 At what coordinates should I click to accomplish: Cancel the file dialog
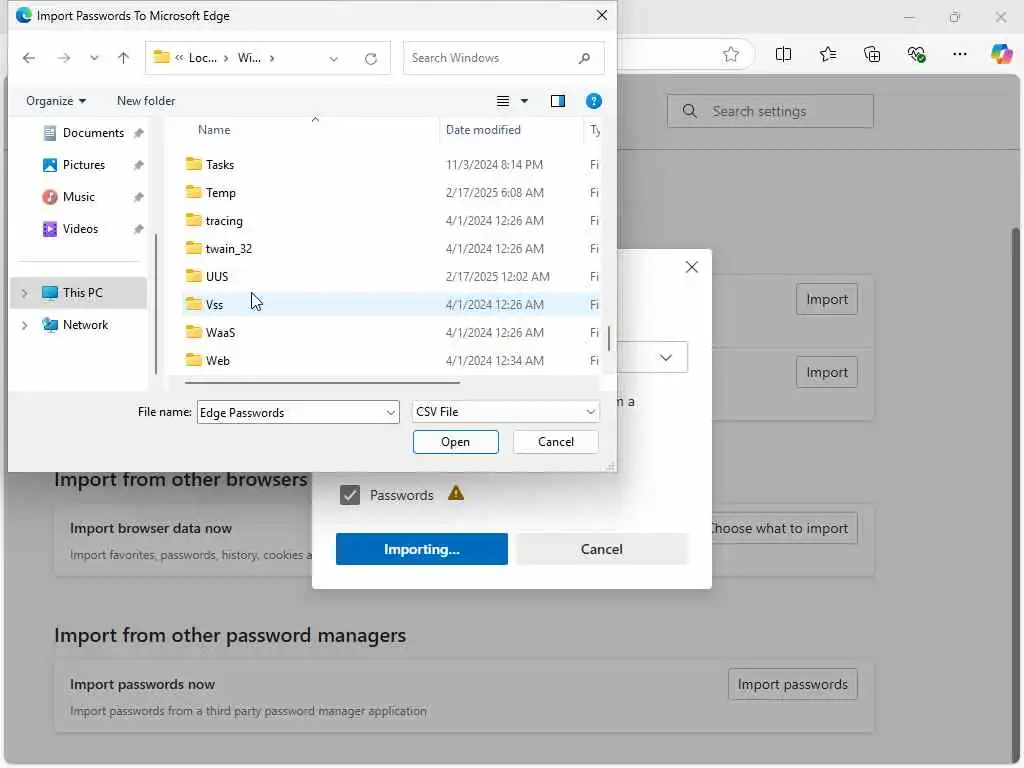click(x=556, y=442)
